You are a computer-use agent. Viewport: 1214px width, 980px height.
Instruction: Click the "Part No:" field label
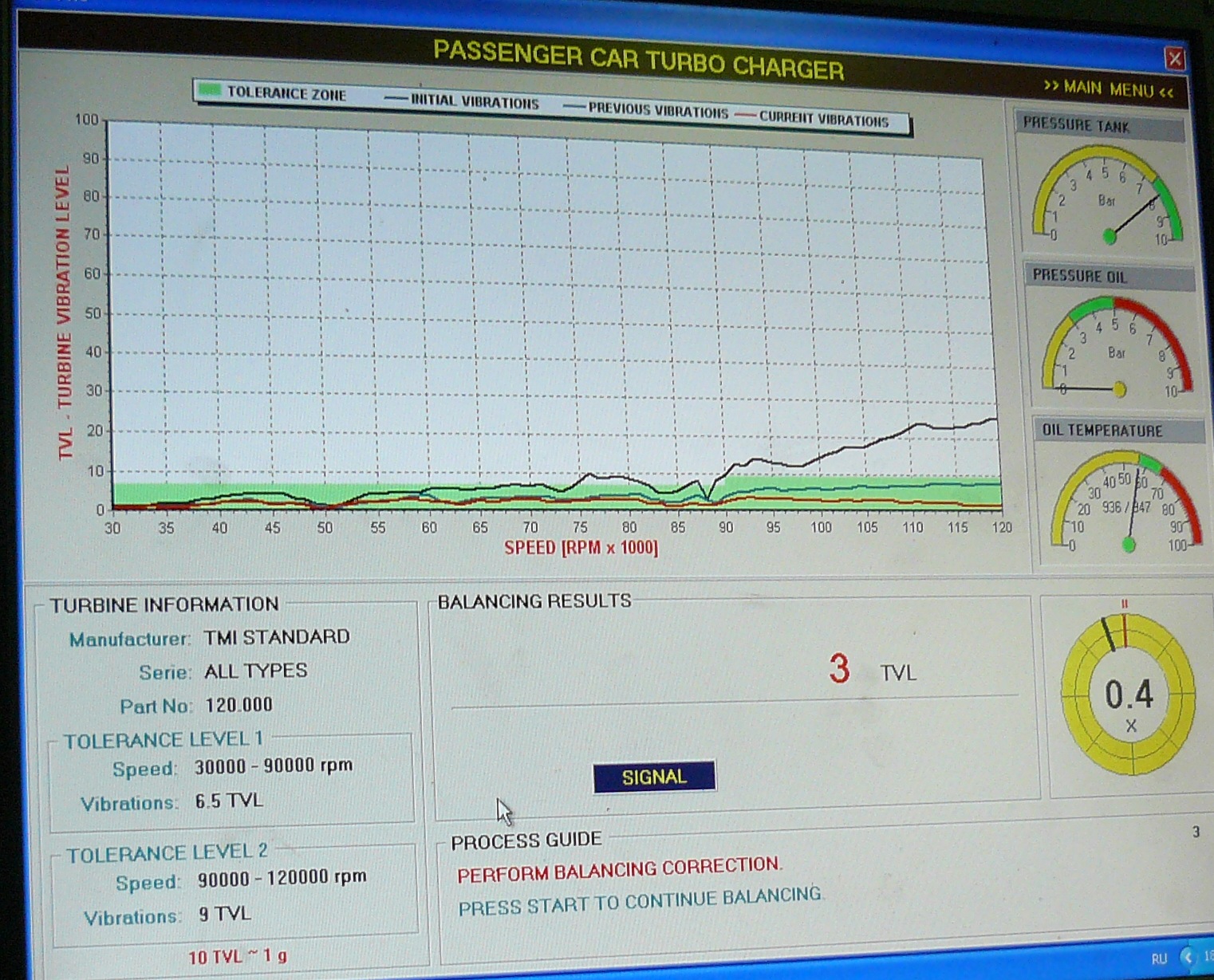(x=156, y=706)
